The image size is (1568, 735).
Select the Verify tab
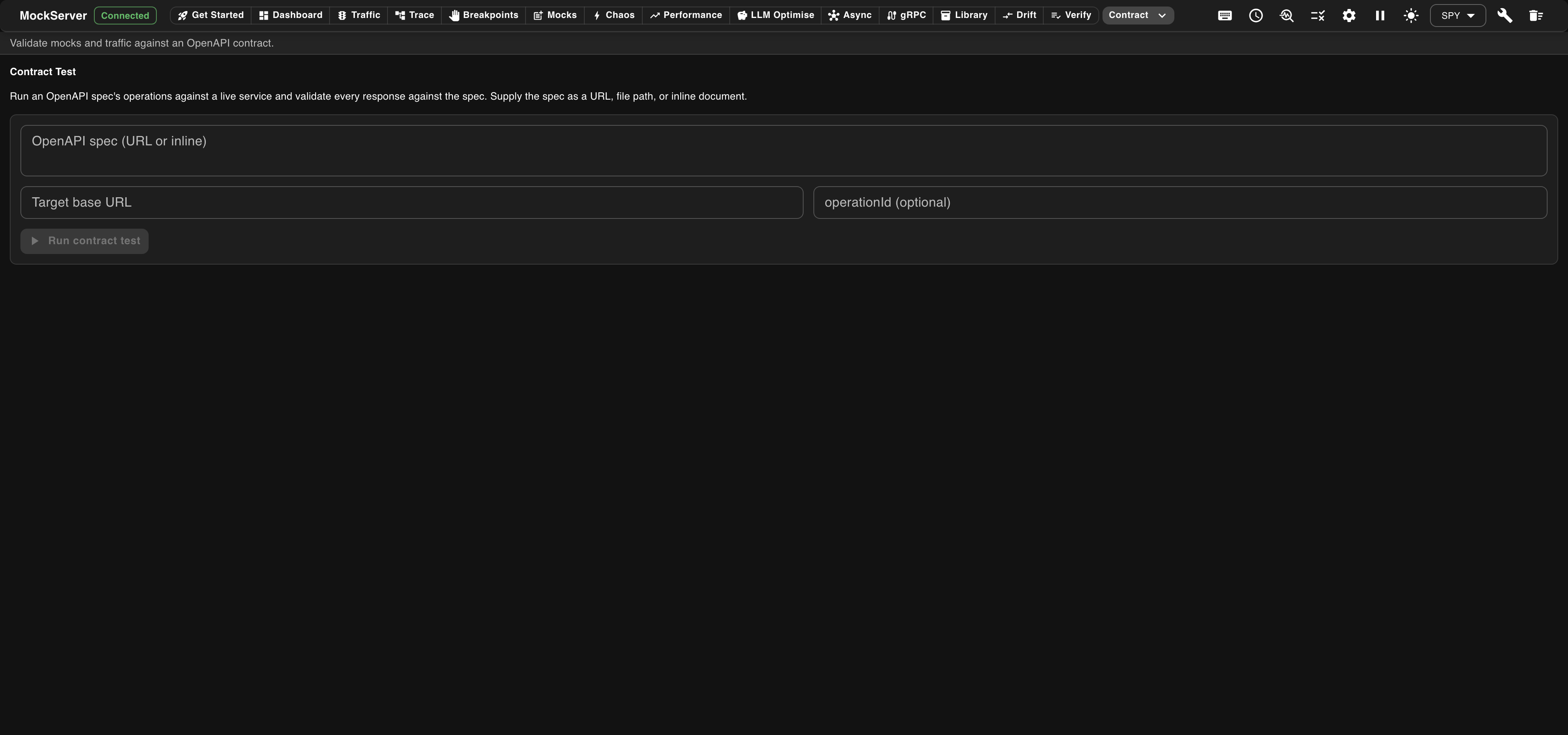click(1071, 15)
